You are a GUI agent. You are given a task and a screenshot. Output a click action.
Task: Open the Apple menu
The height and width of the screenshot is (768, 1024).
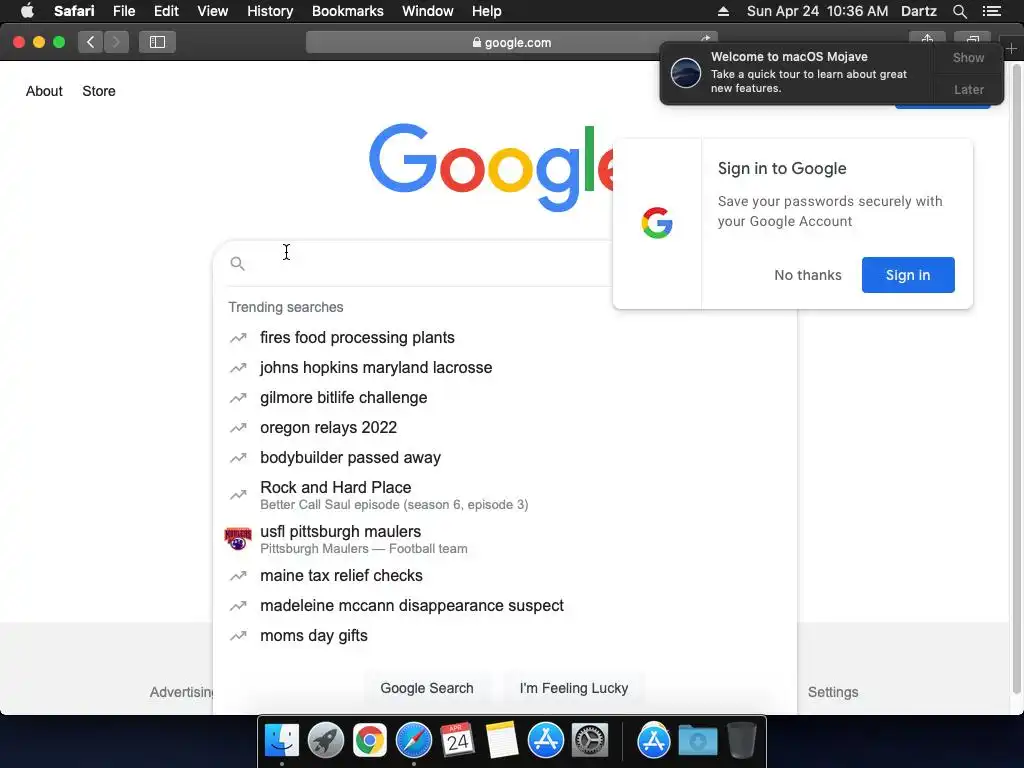click(27, 11)
